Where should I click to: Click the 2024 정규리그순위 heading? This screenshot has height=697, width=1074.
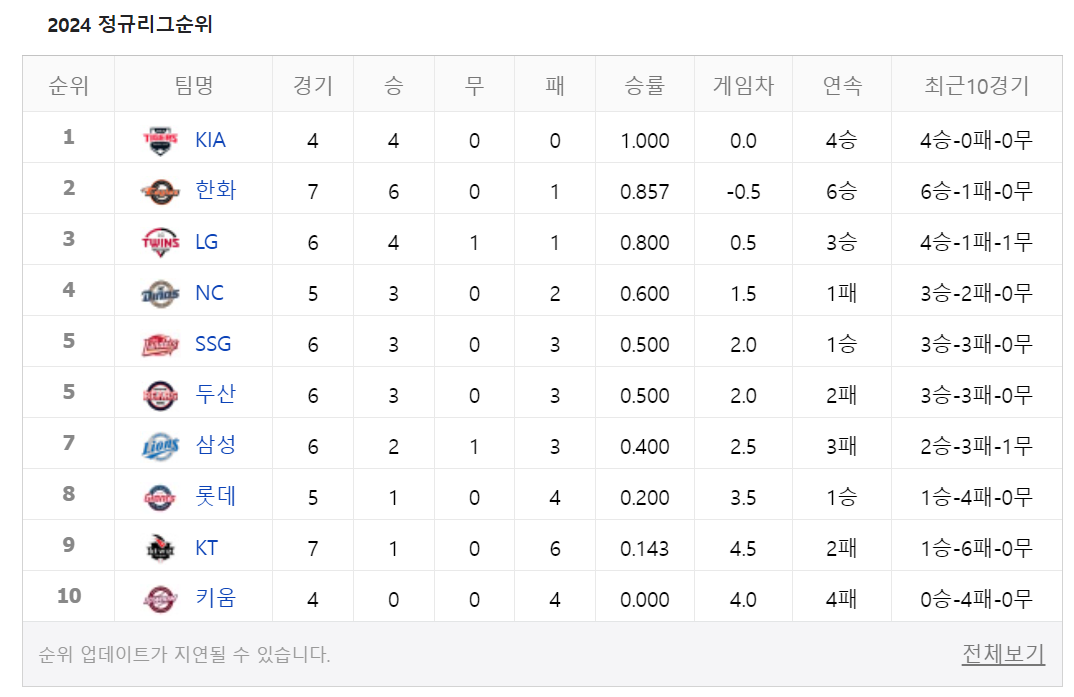(130, 25)
